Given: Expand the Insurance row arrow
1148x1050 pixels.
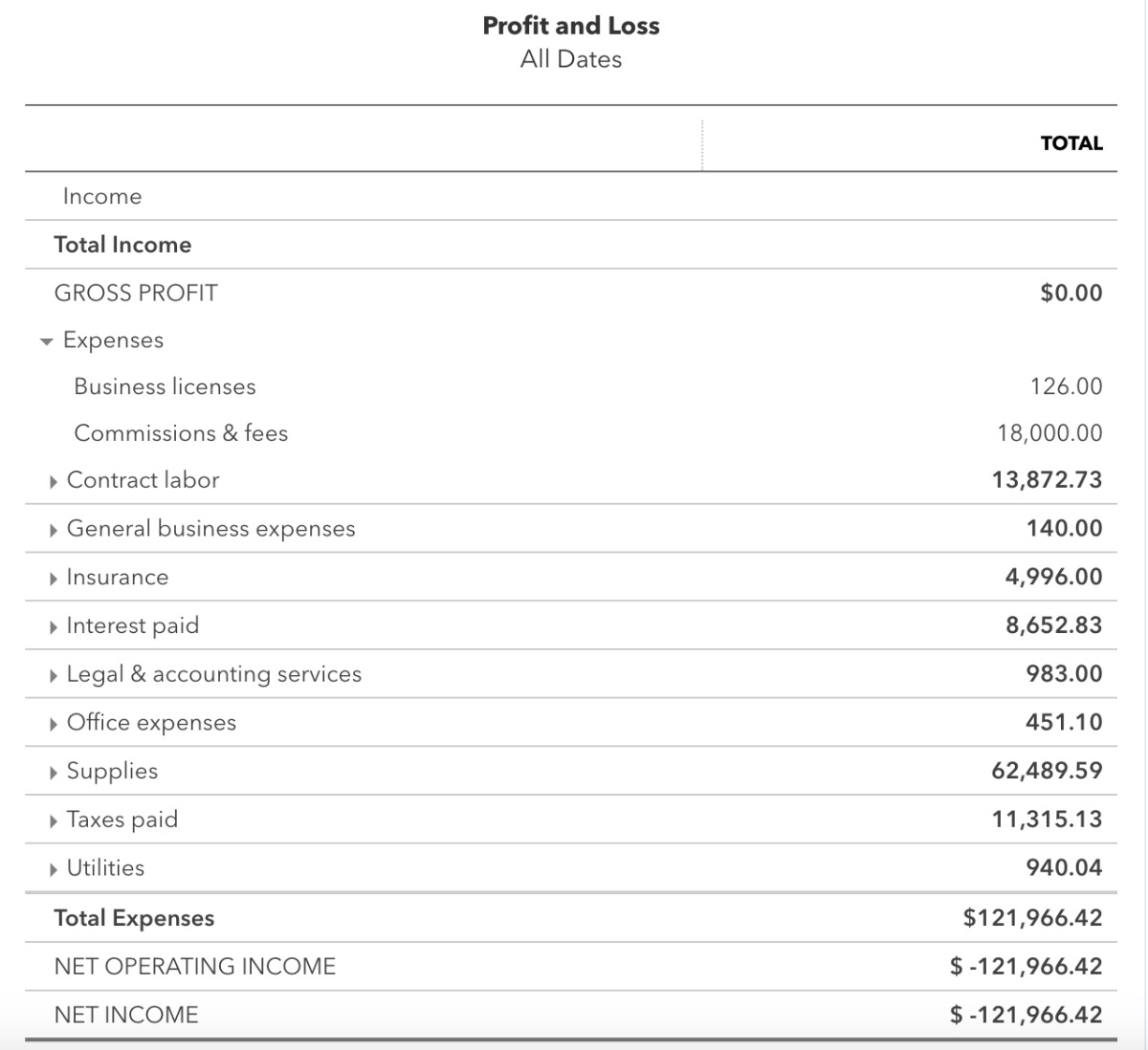Looking at the screenshot, I should [54, 579].
